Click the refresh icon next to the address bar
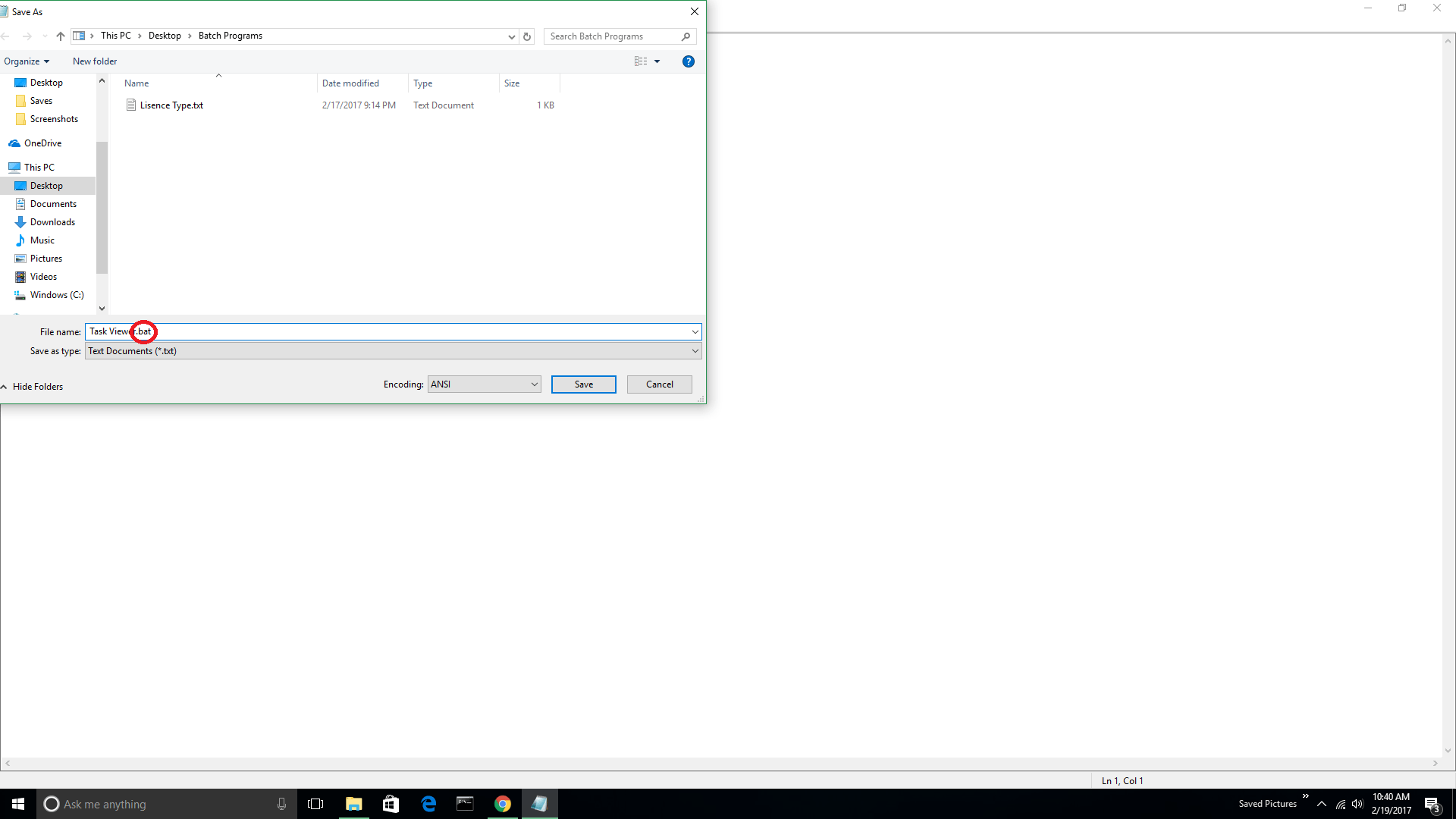The image size is (1456, 819). [x=527, y=36]
